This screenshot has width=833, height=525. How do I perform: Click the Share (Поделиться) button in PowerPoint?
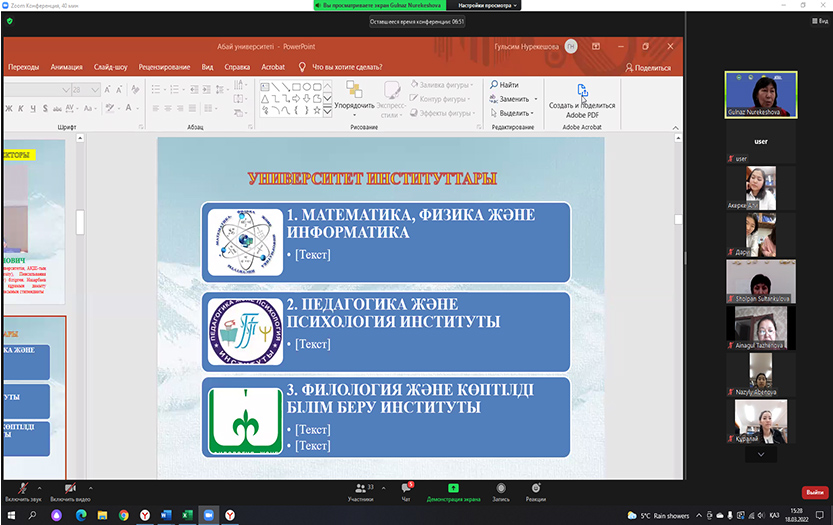click(x=648, y=67)
